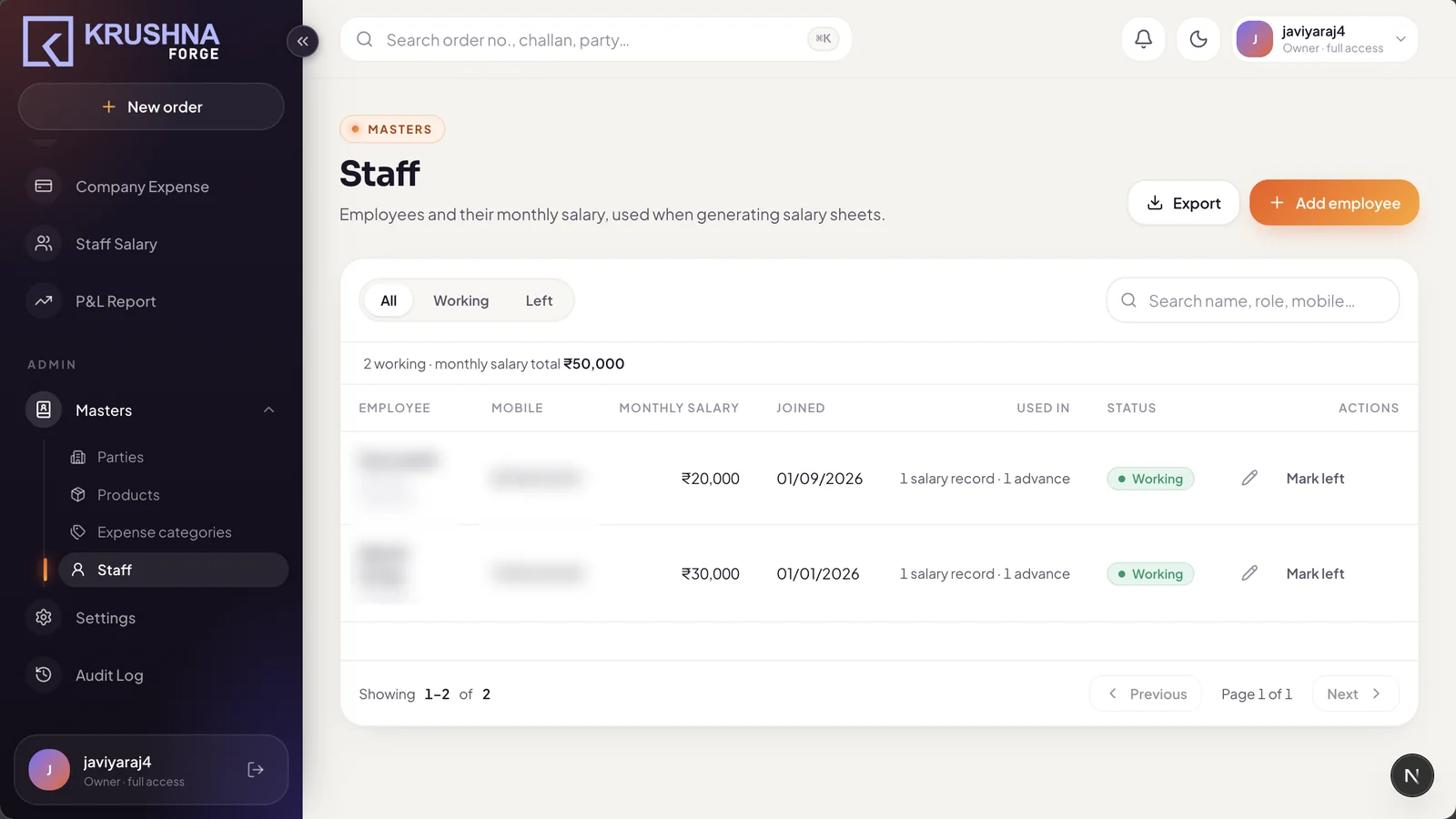This screenshot has width=1456, height=819.
Task: Go to Products under Masters
Action: pos(128,495)
